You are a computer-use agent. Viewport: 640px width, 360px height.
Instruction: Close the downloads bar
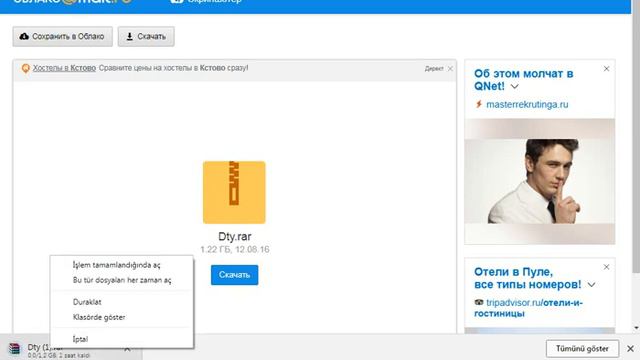(630, 349)
